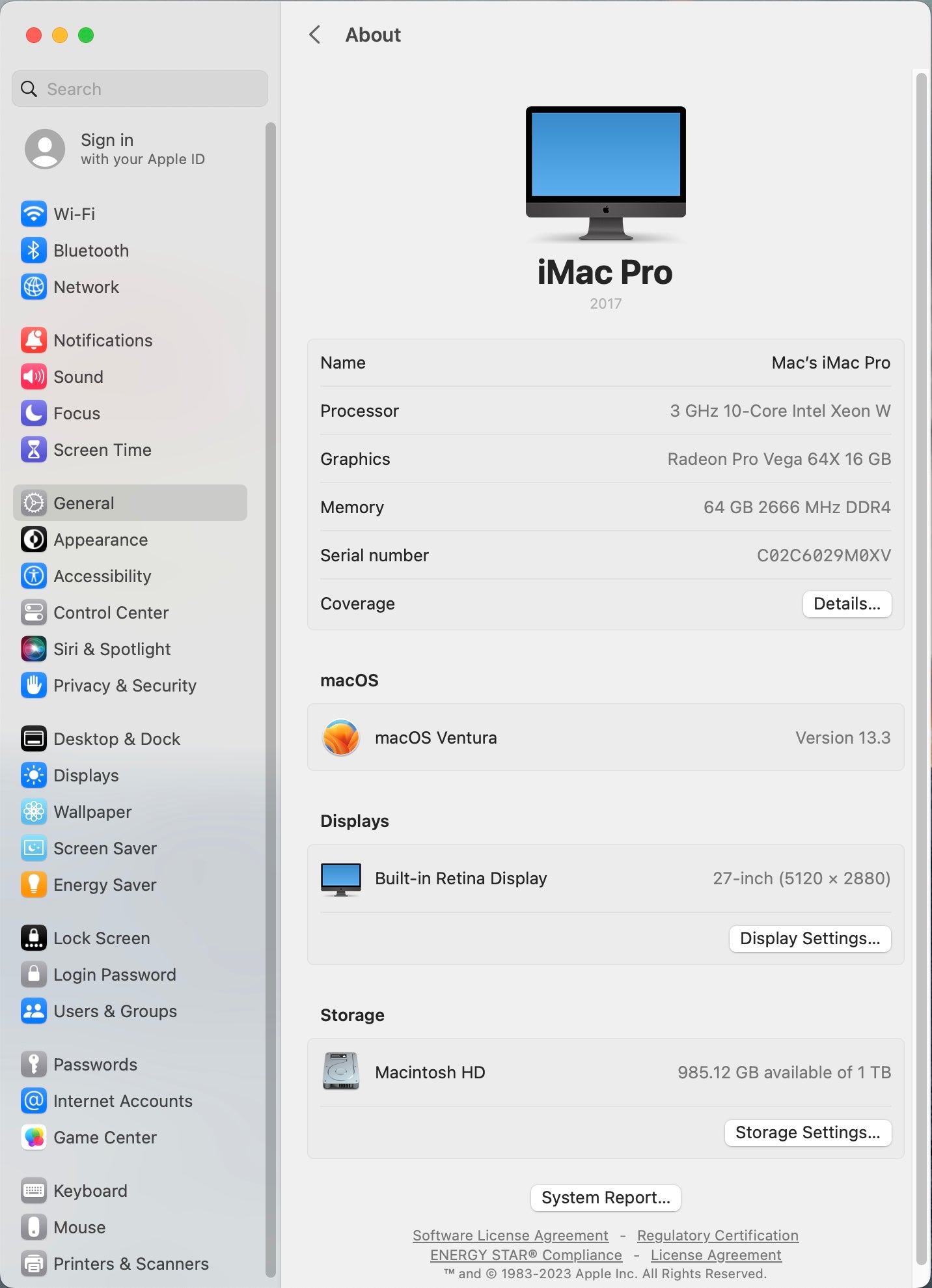Click the Built-in Retina Display icon

[341, 879]
